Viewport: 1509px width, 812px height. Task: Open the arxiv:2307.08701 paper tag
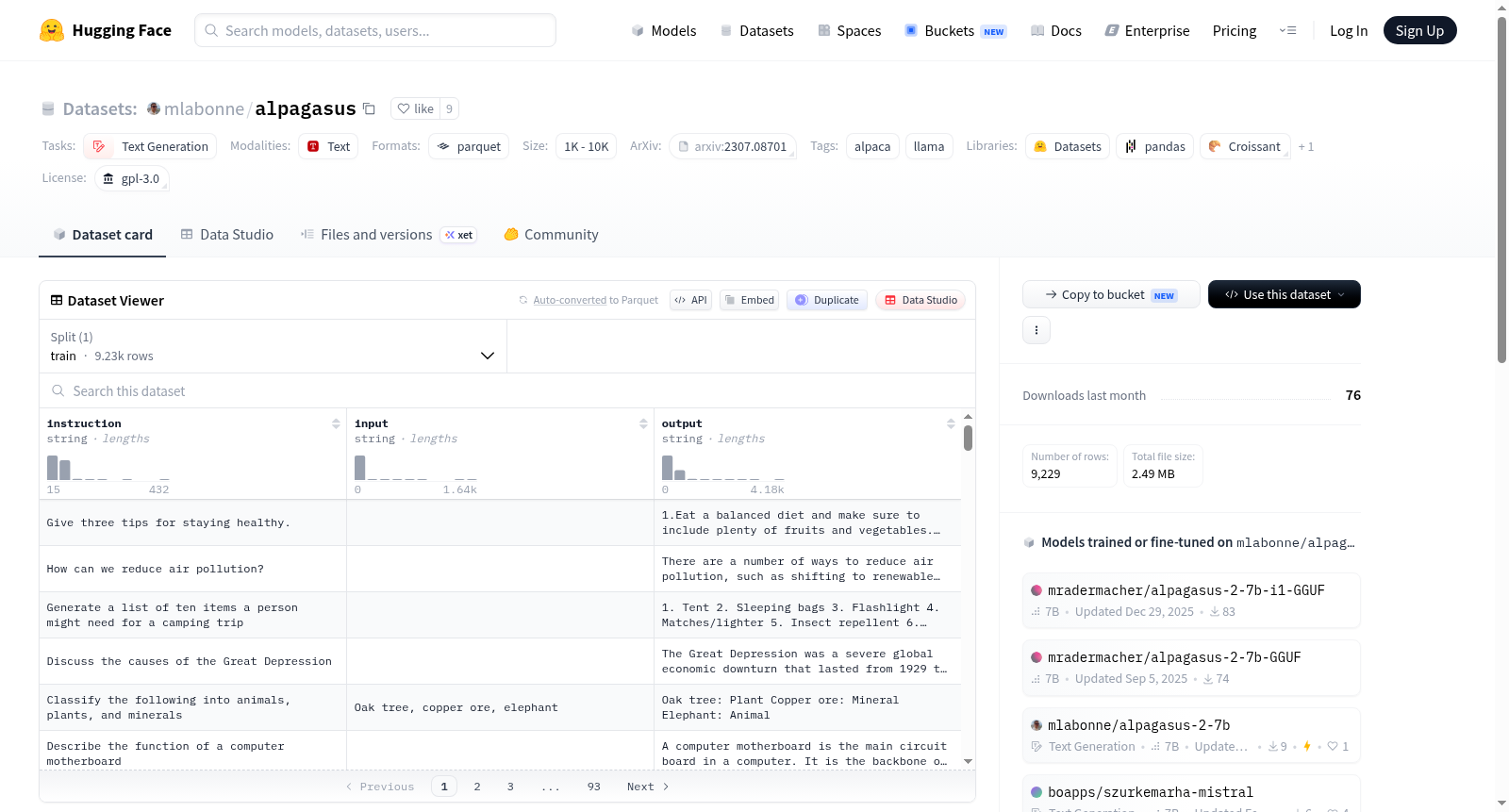click(x=733, y=146)
